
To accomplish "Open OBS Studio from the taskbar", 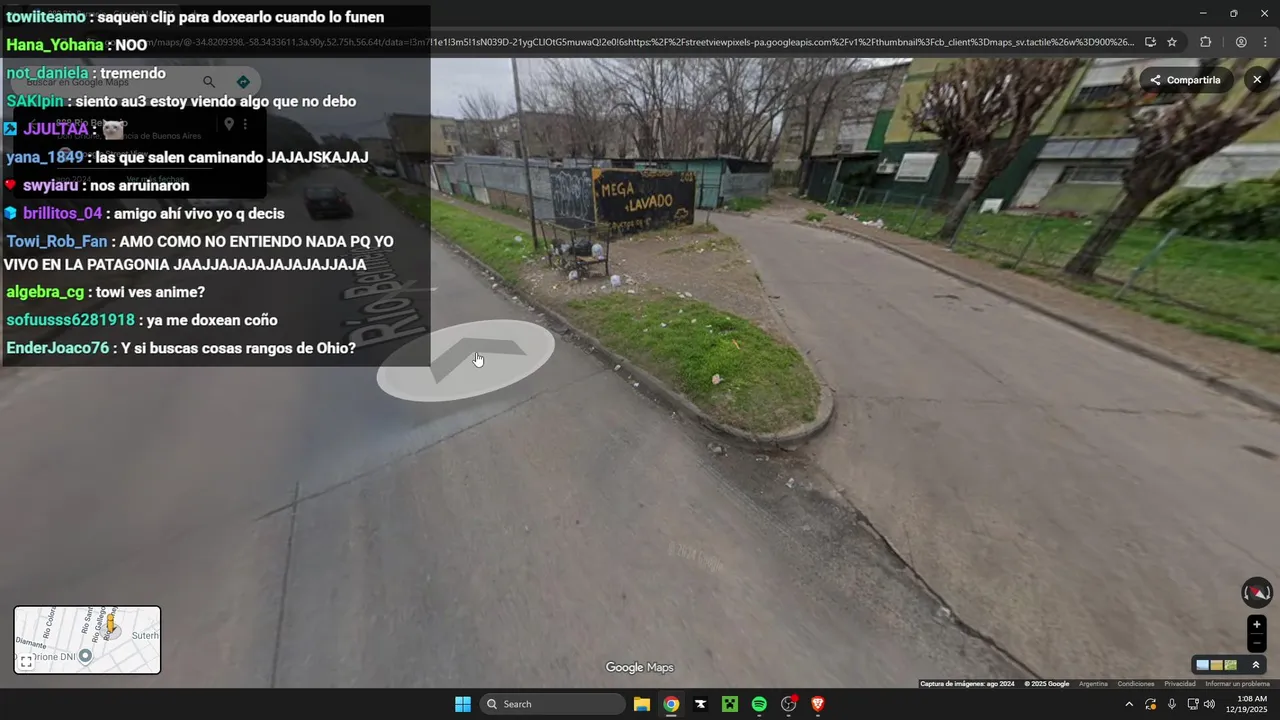I will 789,704.
